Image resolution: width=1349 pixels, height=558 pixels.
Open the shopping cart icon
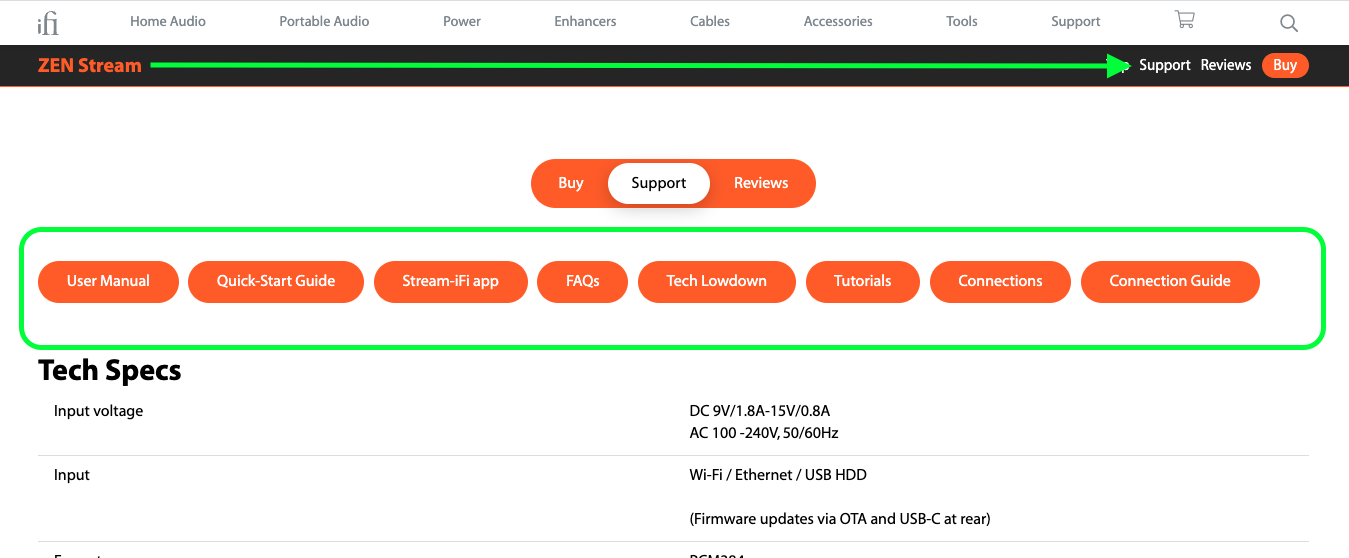[1185, 20]
